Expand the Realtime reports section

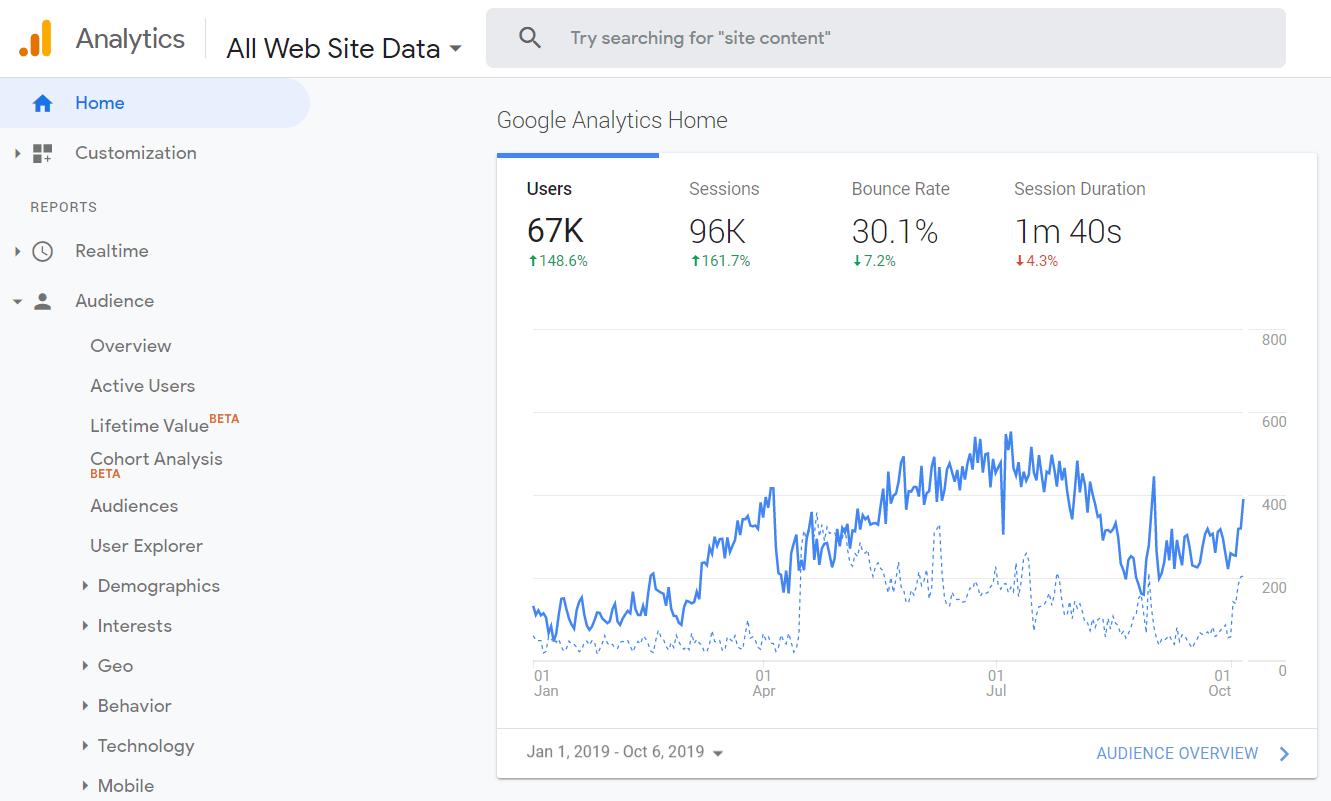pos(17,251)
